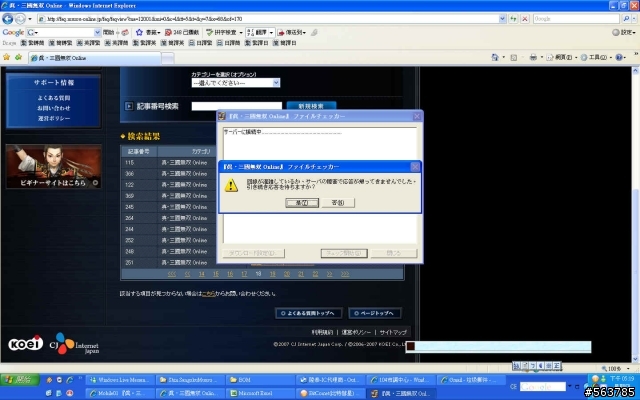
Task: Select the 真・三國無双 Online browser tab
Action: click(x=95, y=58)
